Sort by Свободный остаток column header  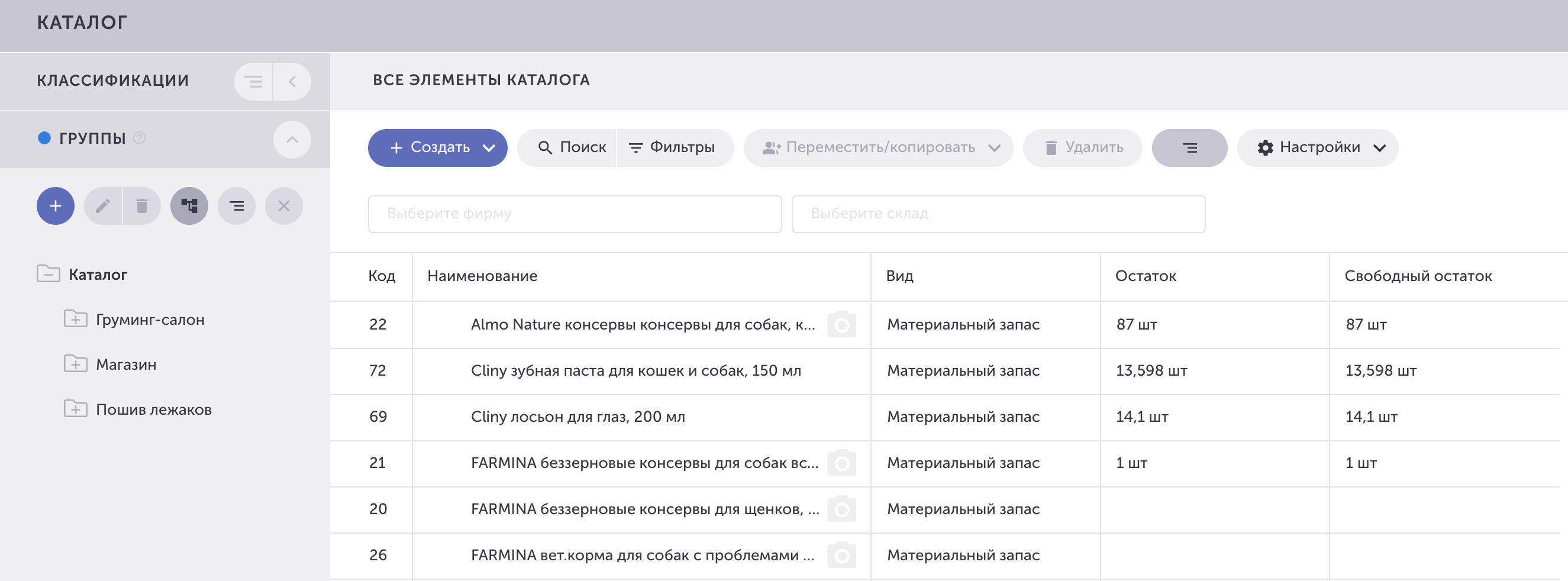click(x=1418, y=276)
